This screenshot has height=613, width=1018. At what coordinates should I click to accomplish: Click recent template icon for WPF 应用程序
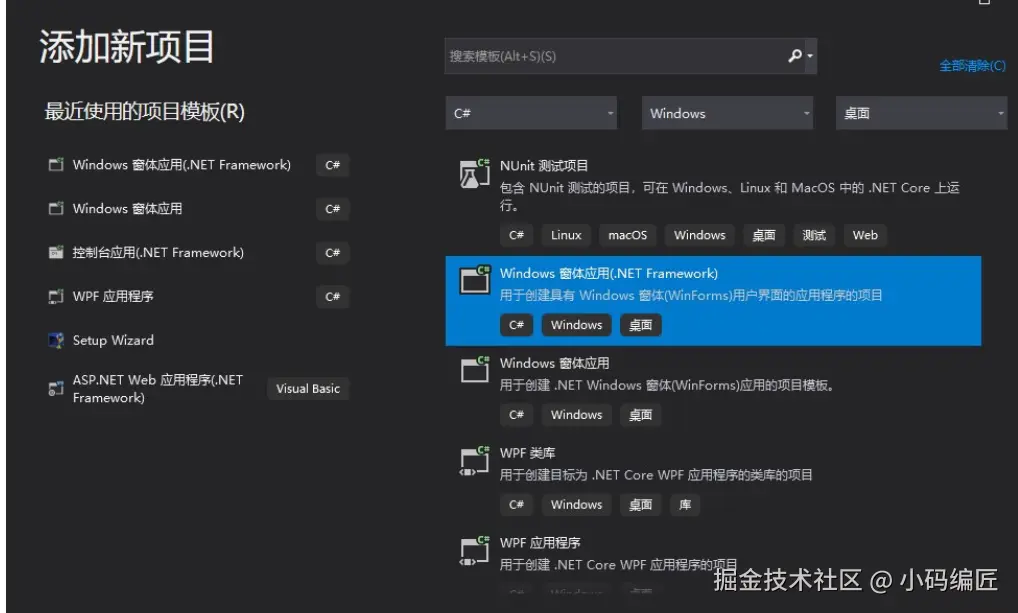point(56,296)
